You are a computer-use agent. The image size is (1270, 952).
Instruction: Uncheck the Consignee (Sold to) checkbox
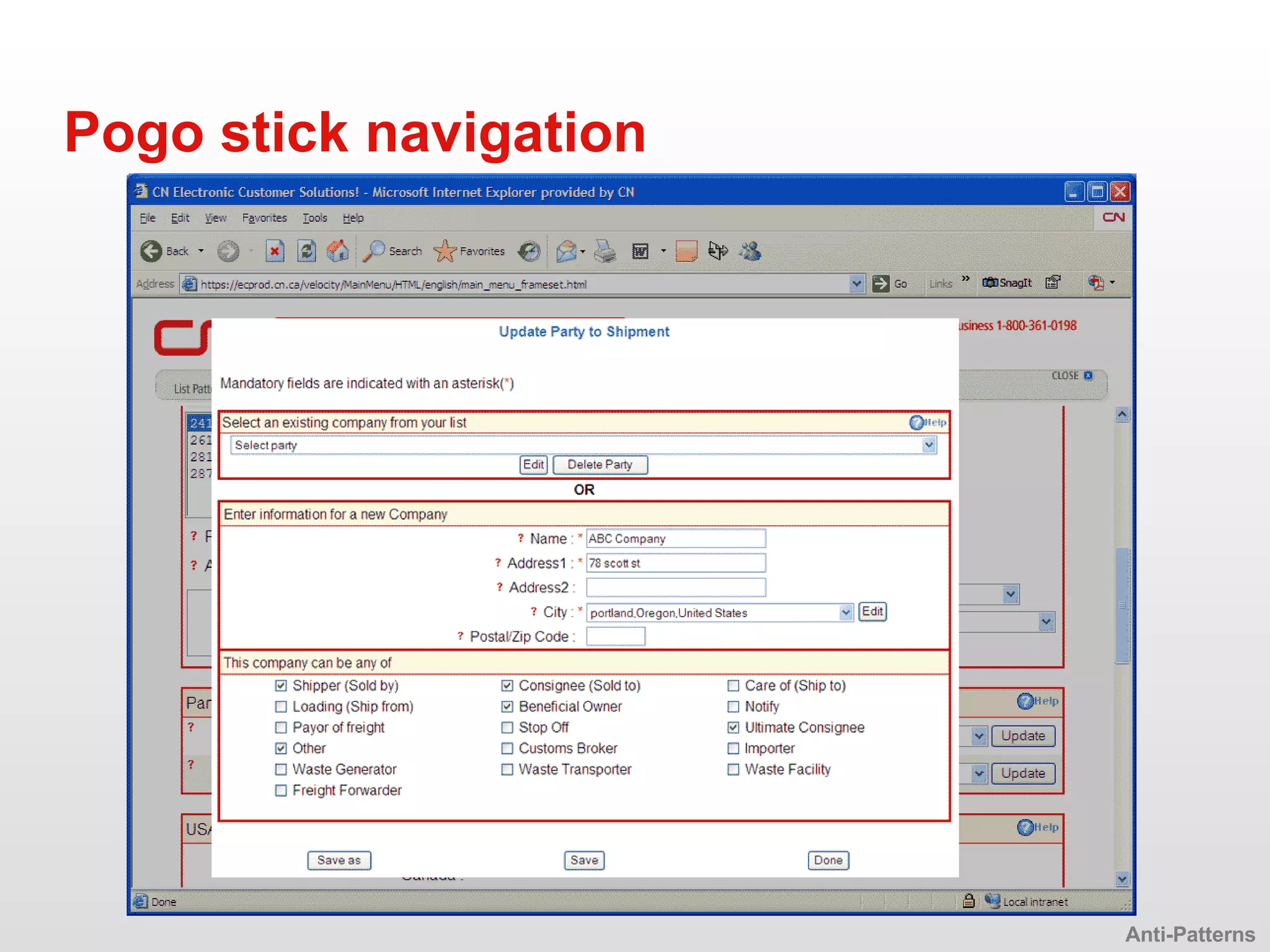(x=507, y=685)
